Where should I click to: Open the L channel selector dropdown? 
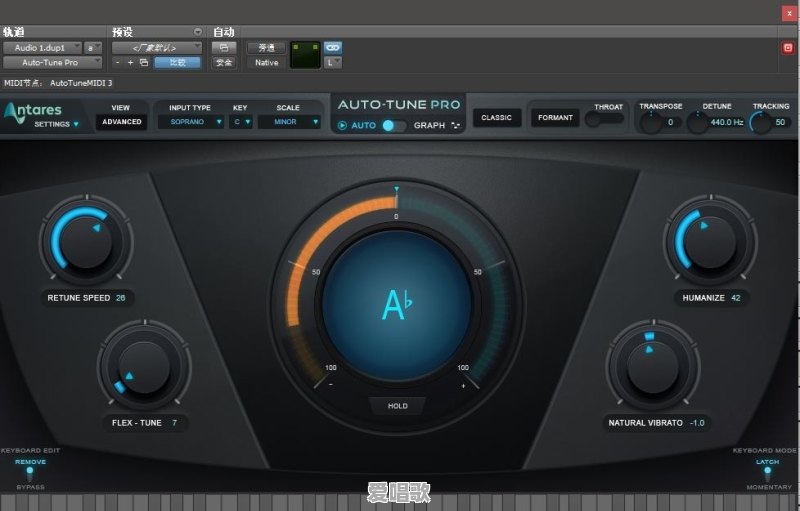click(333, 62)
